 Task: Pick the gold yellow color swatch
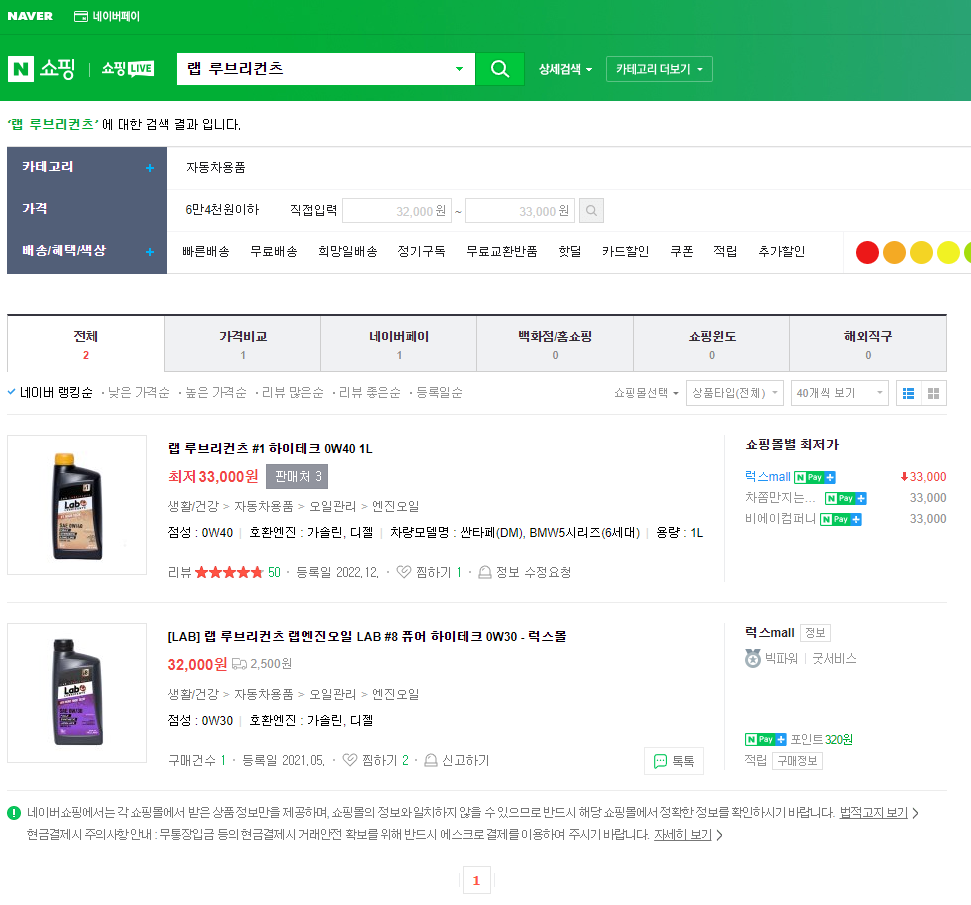click(921, 252)
